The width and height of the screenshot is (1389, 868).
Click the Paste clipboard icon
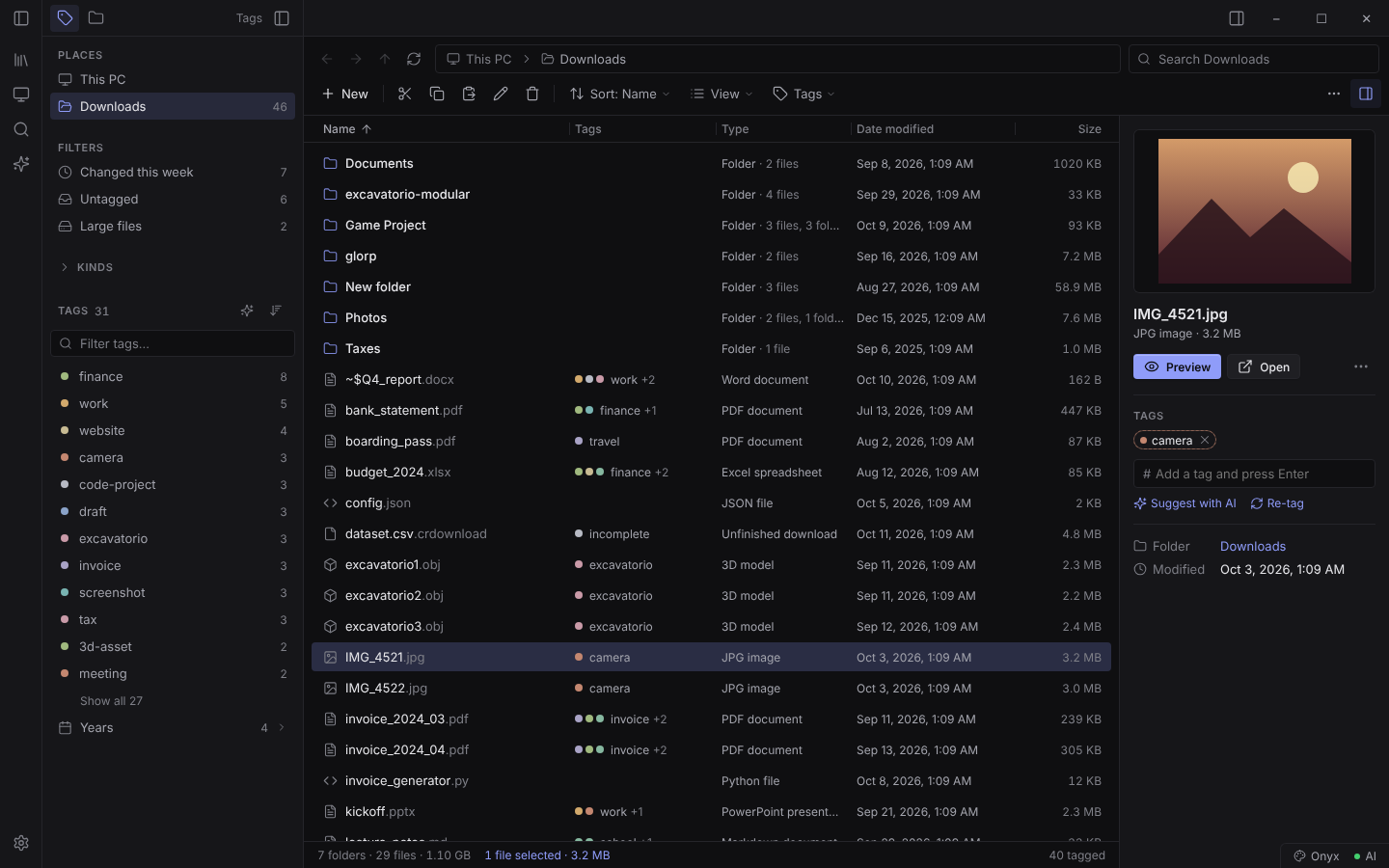tap(469, 94)
